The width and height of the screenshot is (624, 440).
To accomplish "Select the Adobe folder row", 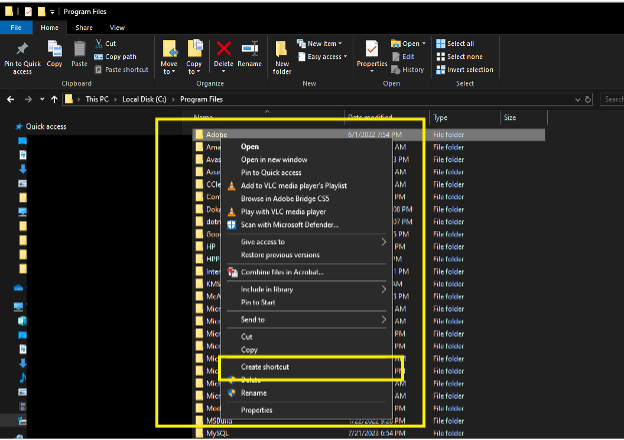I will point(369,135).
